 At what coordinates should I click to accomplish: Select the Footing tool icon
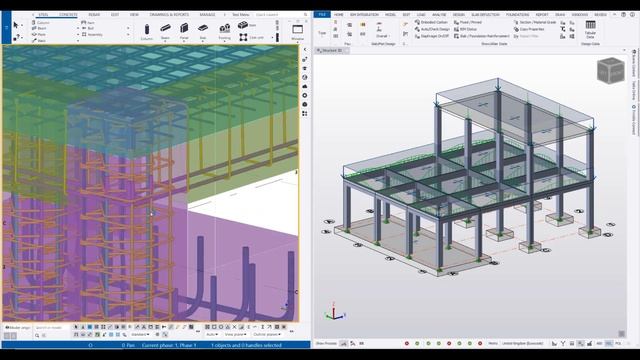tap(224, 32)
